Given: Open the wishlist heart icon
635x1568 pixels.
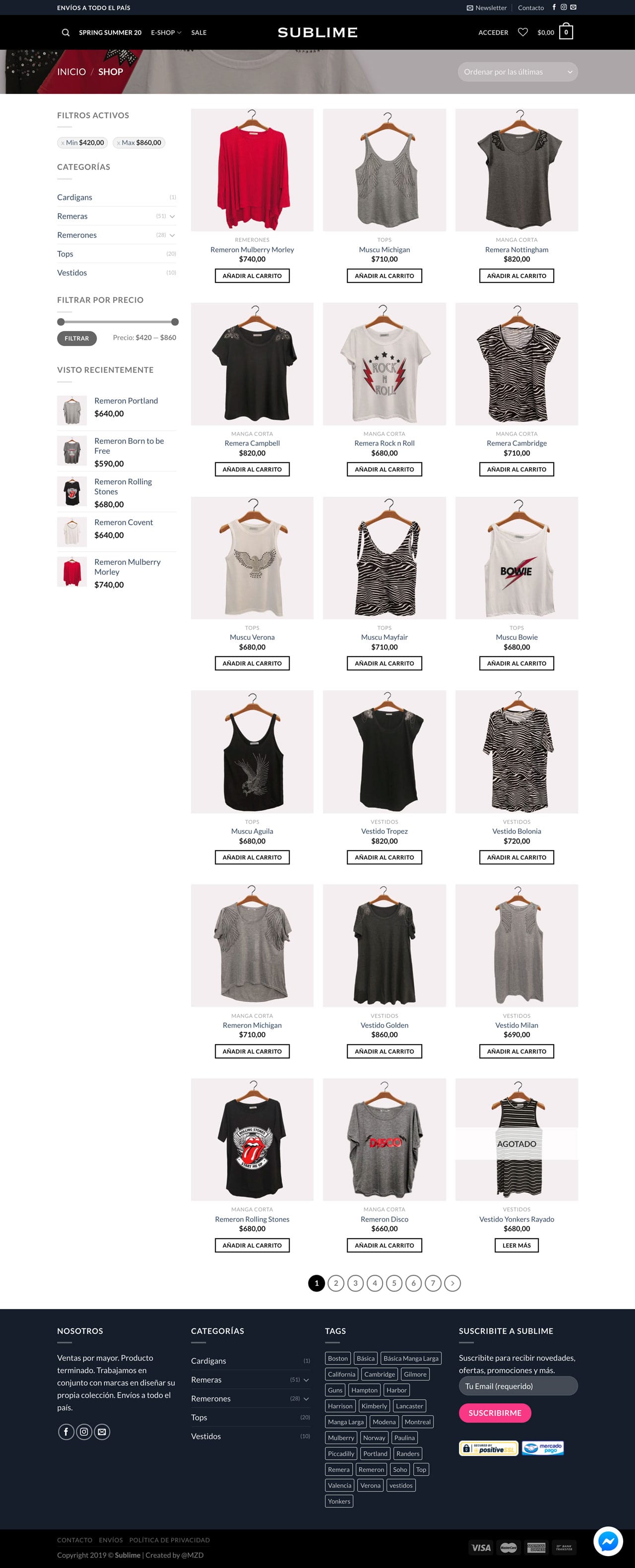Looking at the screenshot, I should coord(522,32).
